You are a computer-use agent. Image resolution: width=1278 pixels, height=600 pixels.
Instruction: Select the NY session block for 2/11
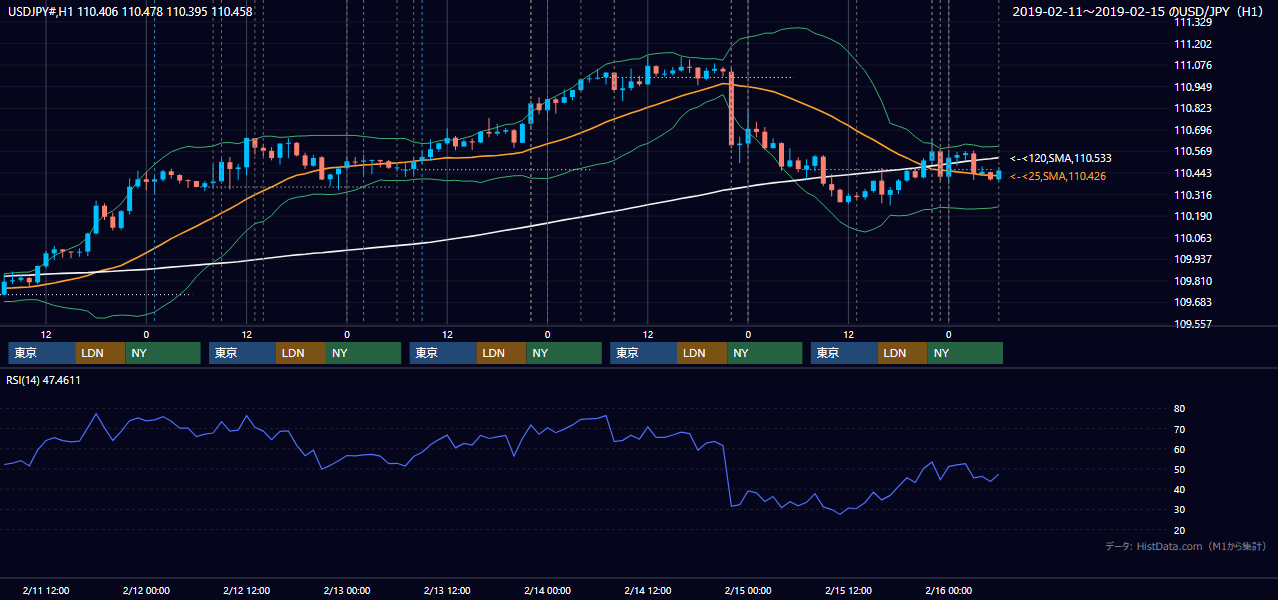(163, 353)
